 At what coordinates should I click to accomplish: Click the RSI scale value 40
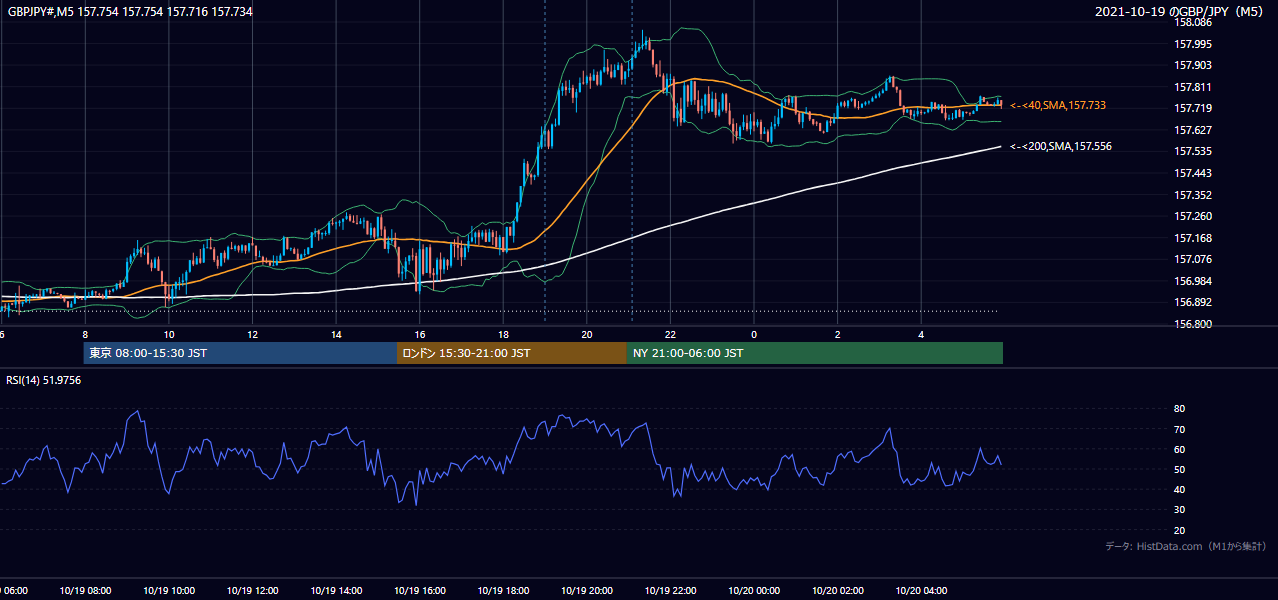click(1180, 490)
